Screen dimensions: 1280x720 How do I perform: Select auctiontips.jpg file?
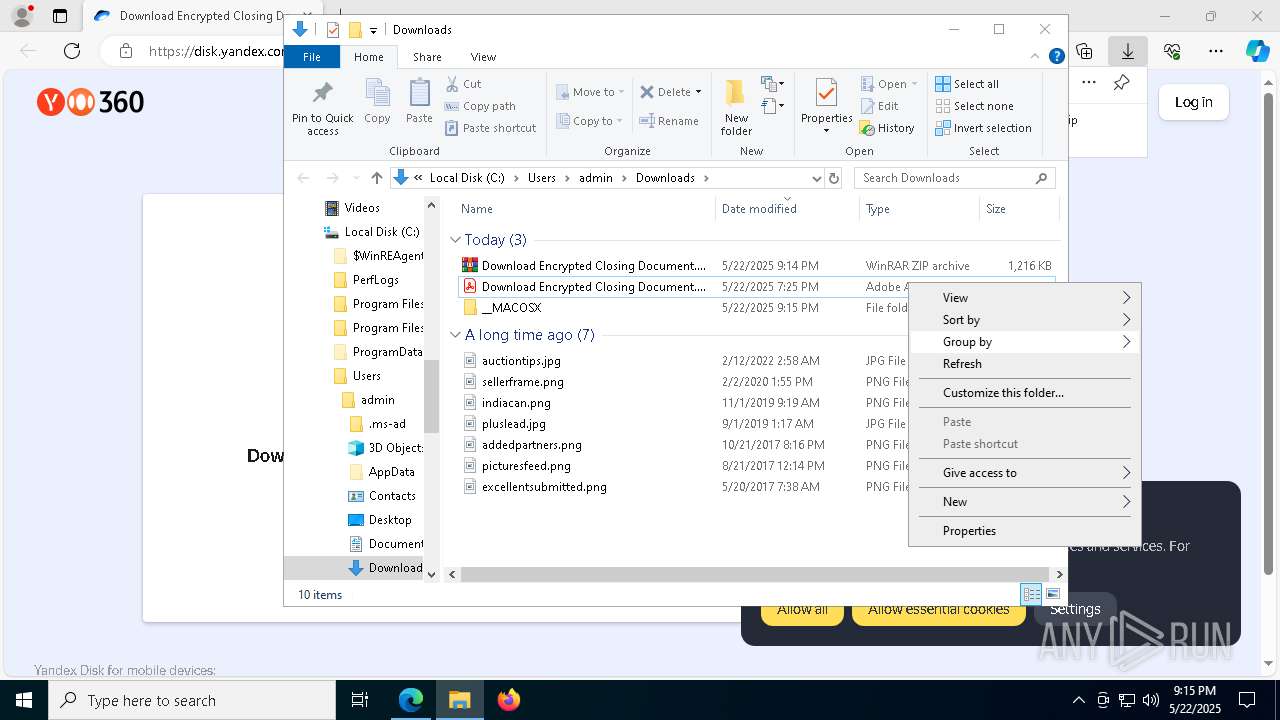click(521, 361)
